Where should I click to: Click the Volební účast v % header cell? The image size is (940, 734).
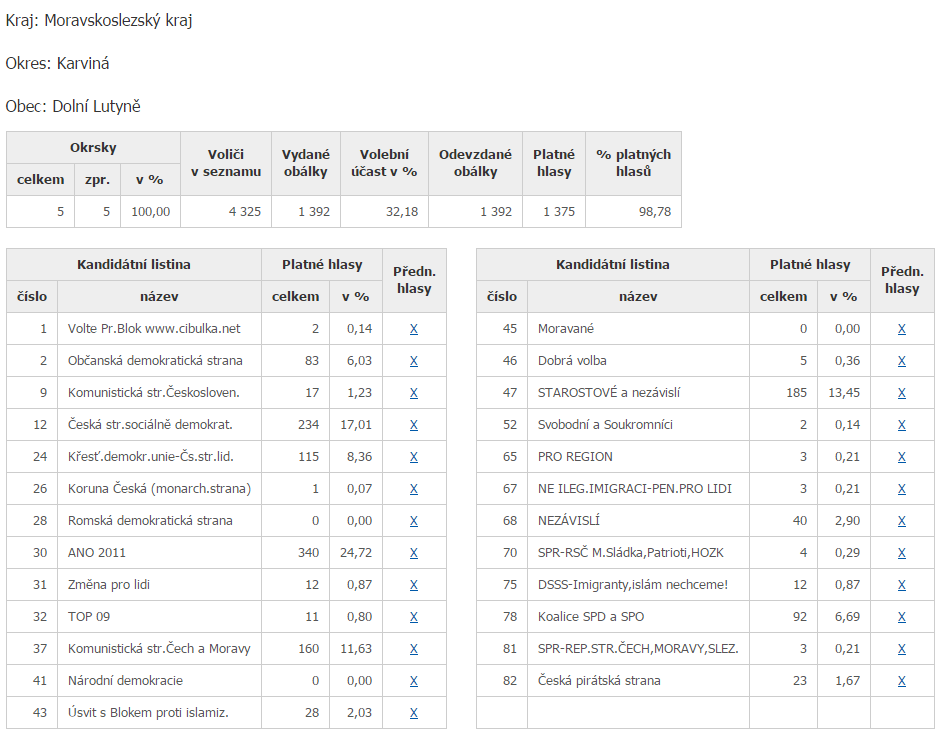pos(384,163)
